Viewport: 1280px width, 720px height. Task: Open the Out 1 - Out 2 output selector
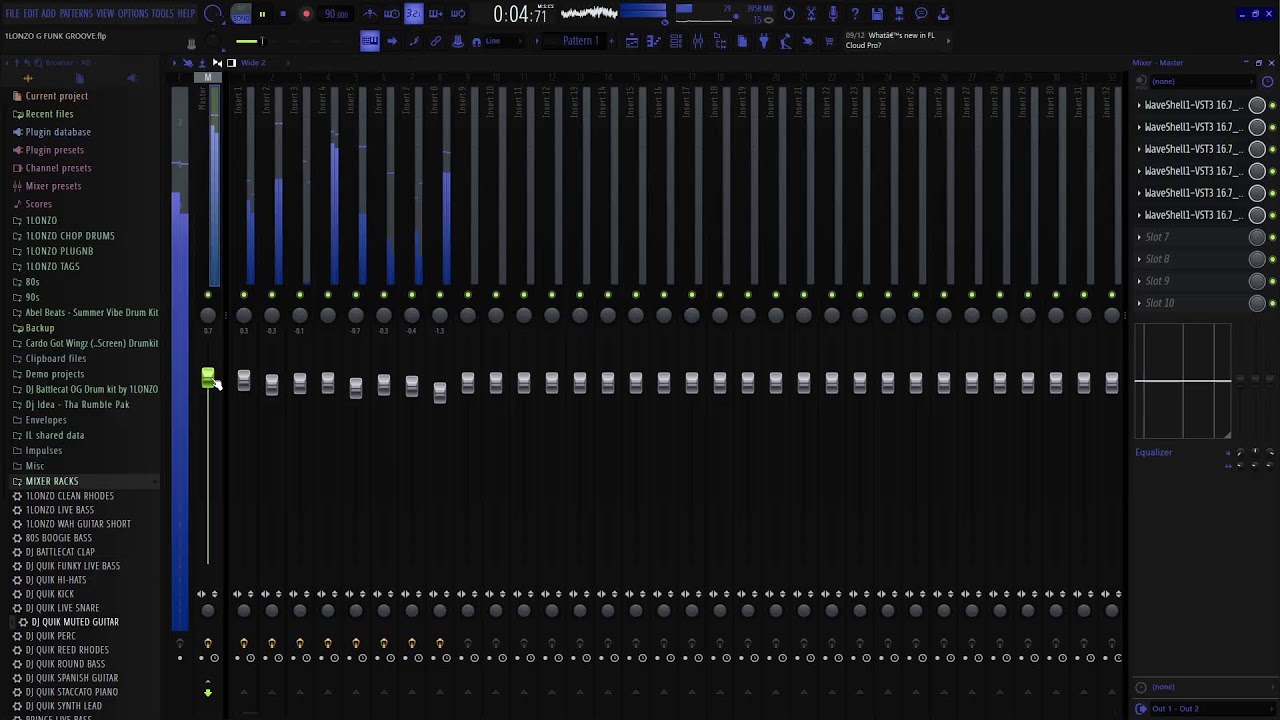[1176, 708]
